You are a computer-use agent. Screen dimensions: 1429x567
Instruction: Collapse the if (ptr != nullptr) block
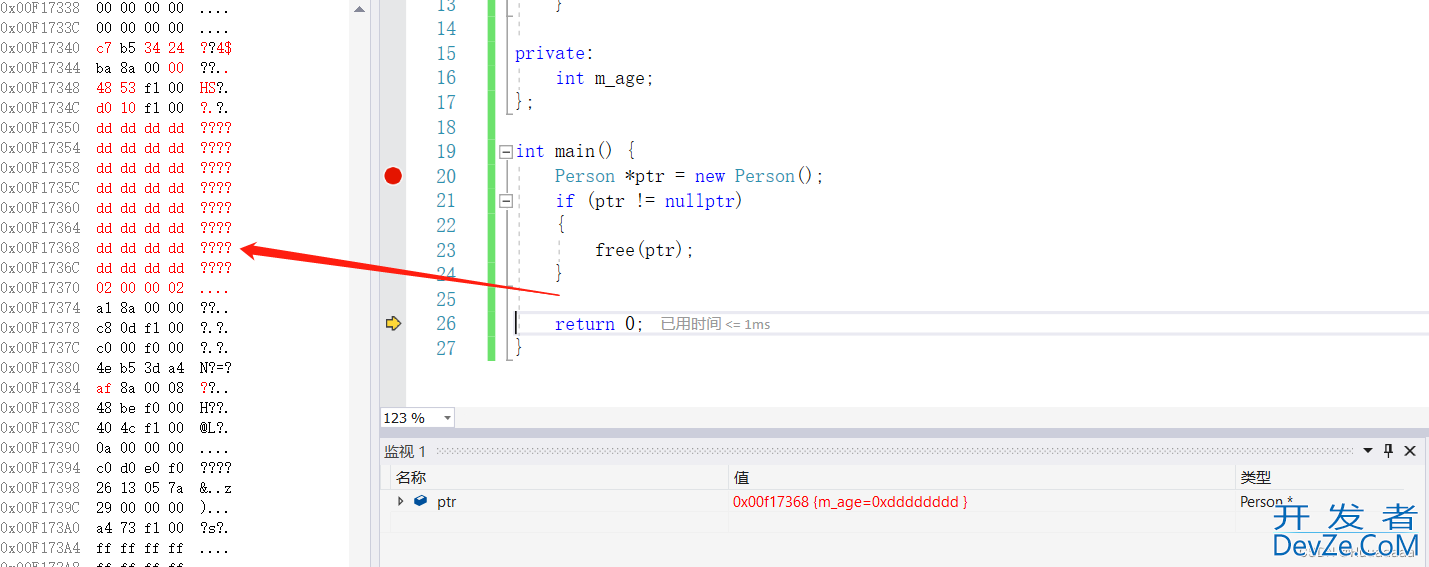(x=506, y=201)
